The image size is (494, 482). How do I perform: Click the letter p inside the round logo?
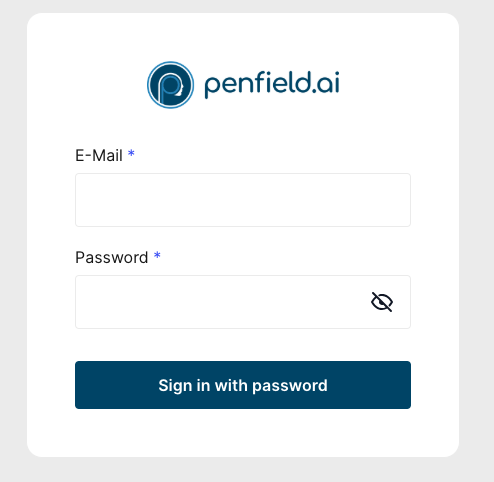(x=167, y=87)
